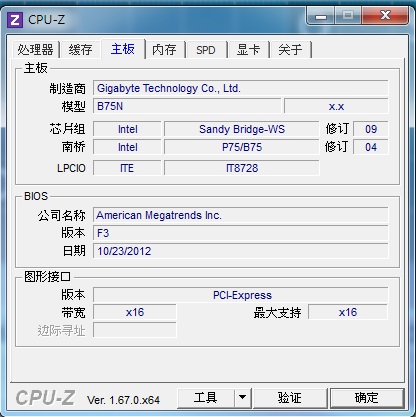Open the SPD tab
Viewport: 416px width, 417px height.
206,50
